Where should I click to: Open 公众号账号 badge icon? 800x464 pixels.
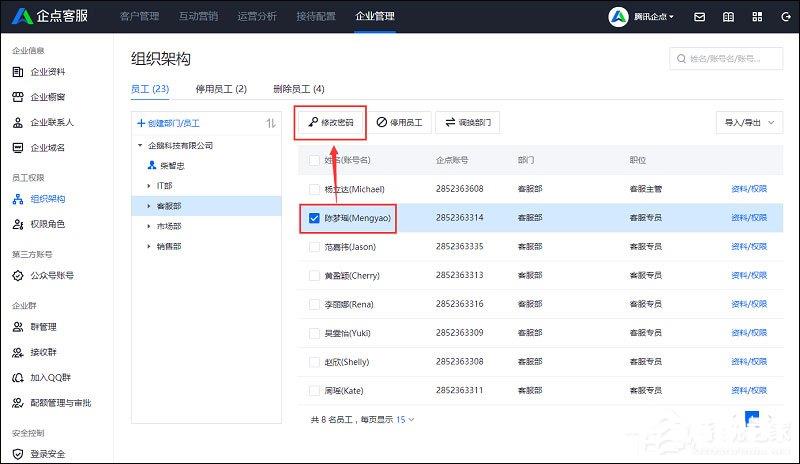point(18,276)
